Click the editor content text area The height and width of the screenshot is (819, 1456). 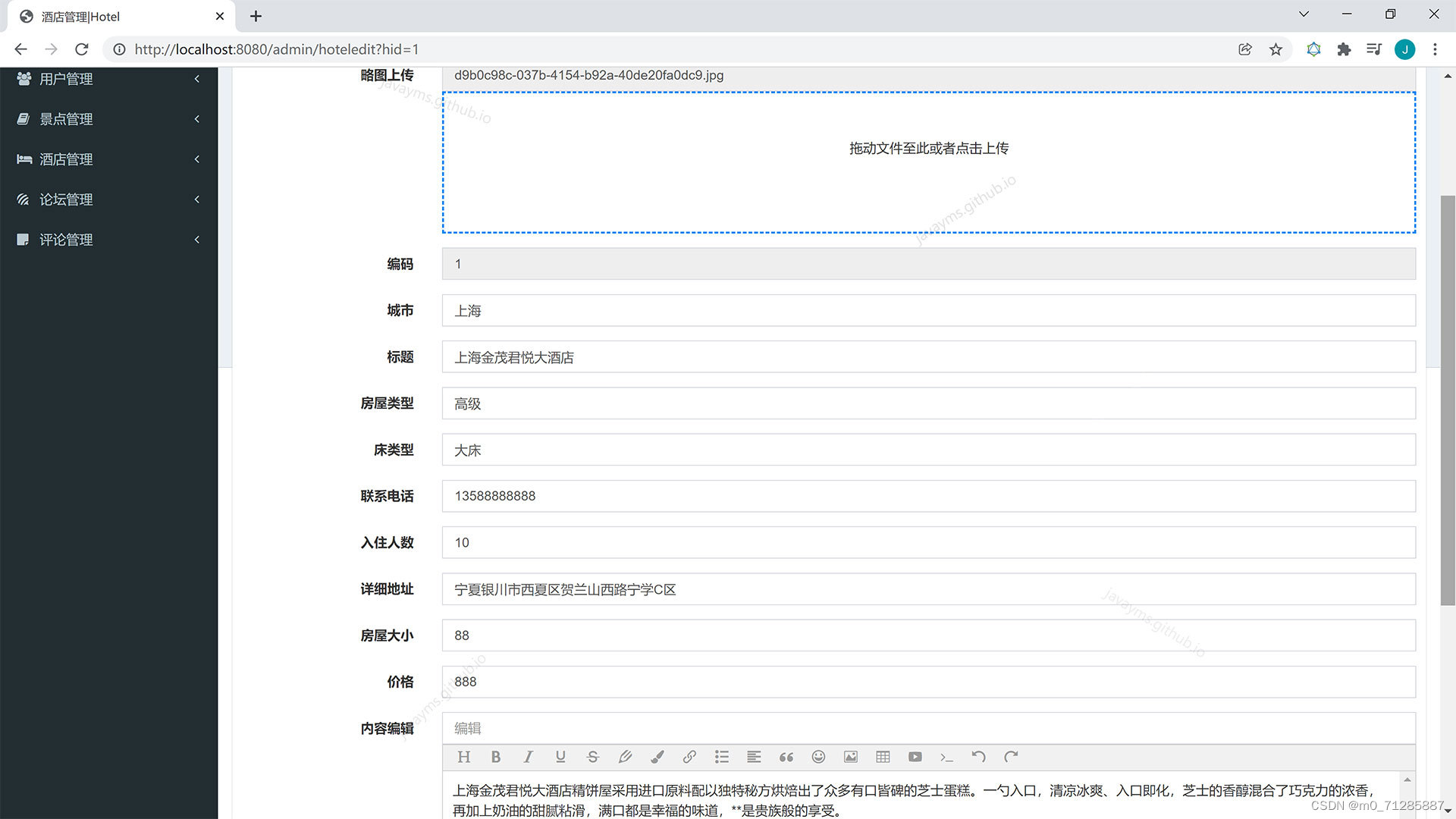point(921,795)
